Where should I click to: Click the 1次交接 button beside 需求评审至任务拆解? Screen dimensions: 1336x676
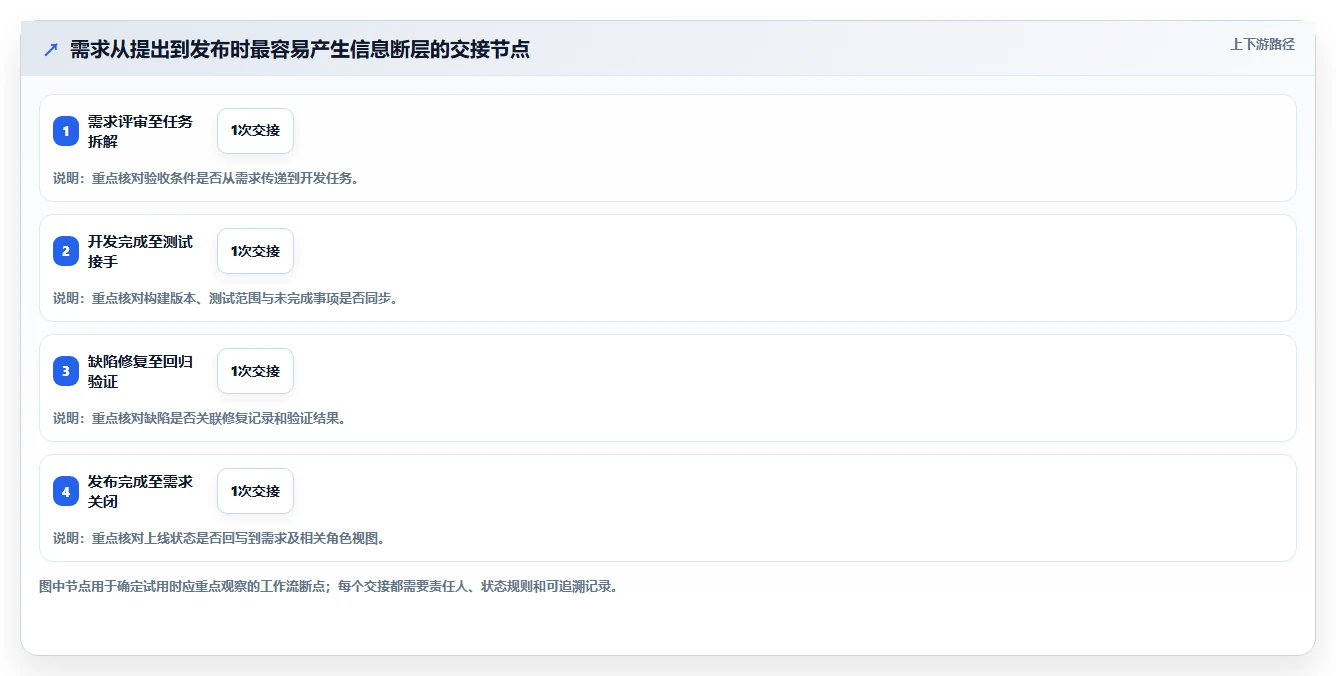click(255, 131)
